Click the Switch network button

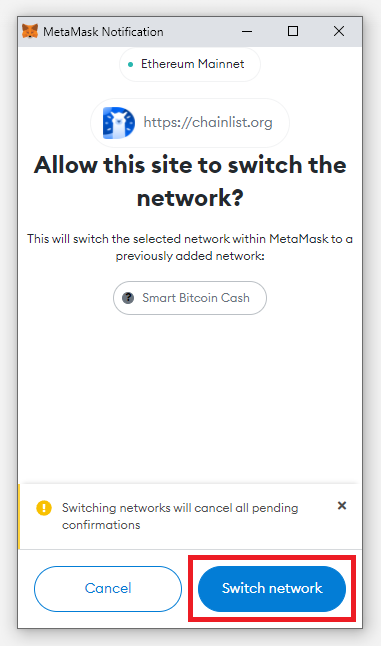click(x=272, y=588)
